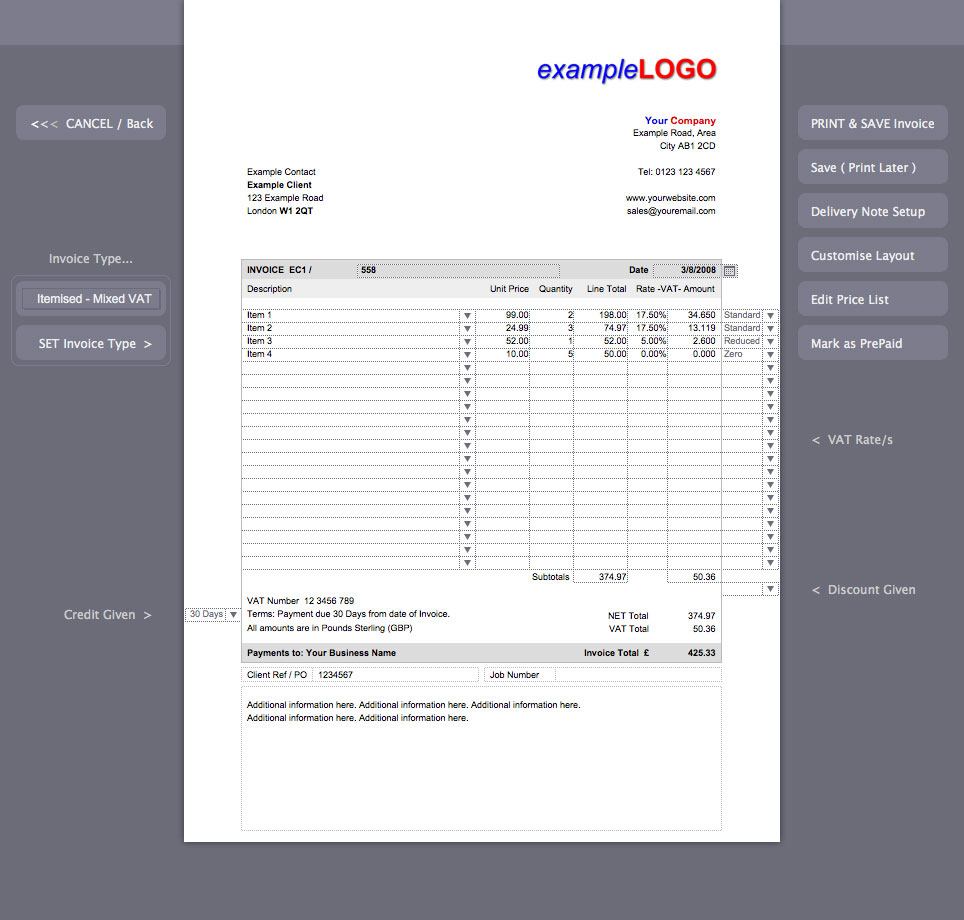Open Delivery Note Setup

pos(872,211)
